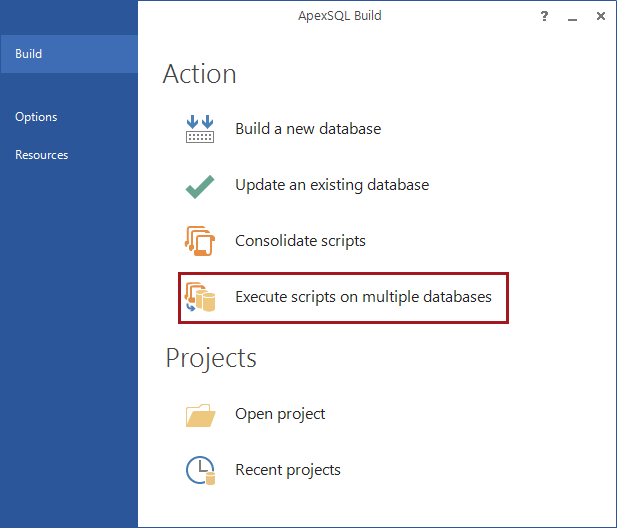Screen dimensions: 617x528
Task: Click the ApexSQL Build title bar text
Action: pos(340,16)
